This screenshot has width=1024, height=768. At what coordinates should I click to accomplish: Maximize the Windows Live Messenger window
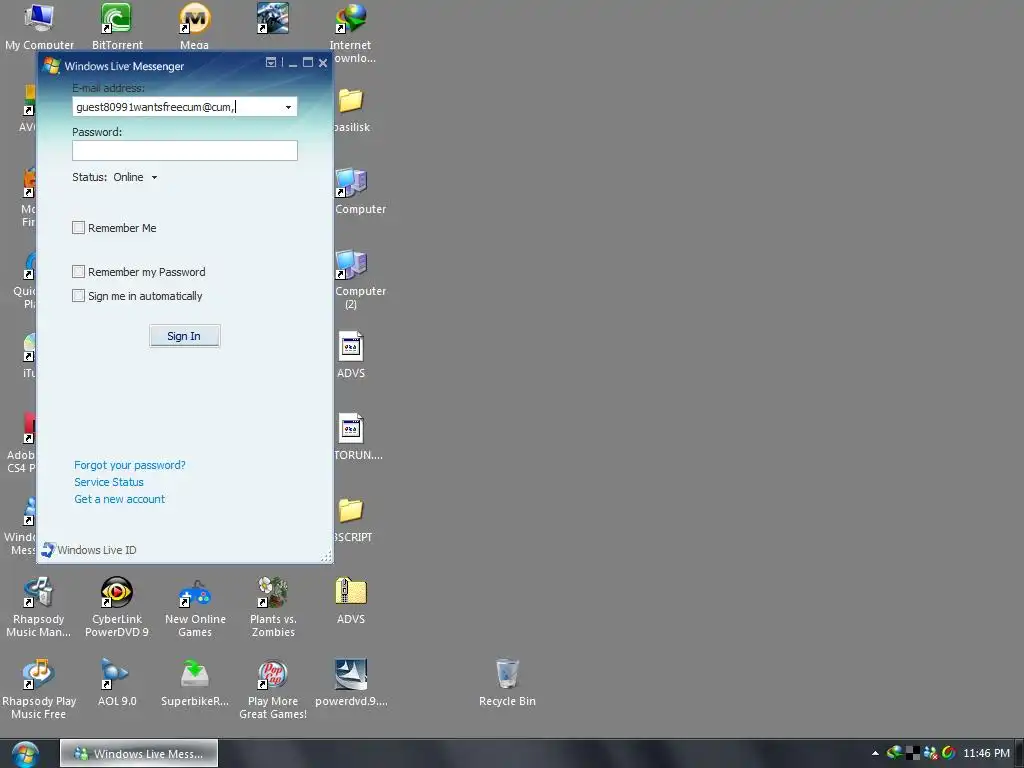click(x=308, y=63)
